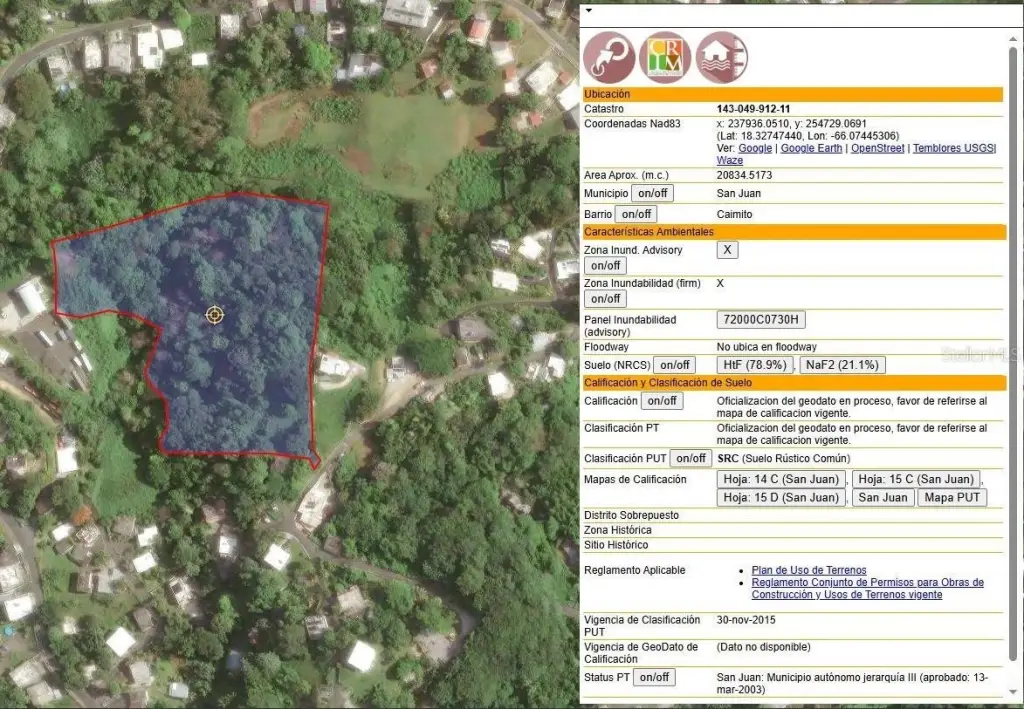The width and height of the screenshot is (1024, 709).
Task: Toggle Municipio layer on/off
Action: [653, 193]
